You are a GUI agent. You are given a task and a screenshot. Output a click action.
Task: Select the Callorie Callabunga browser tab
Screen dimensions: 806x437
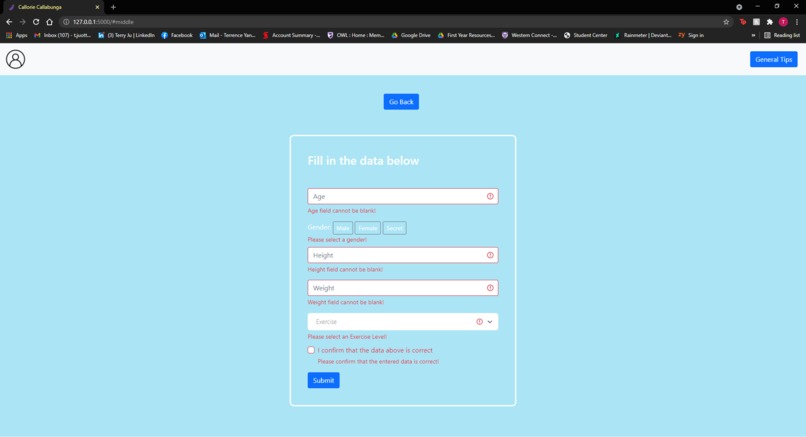coord(51,7)
